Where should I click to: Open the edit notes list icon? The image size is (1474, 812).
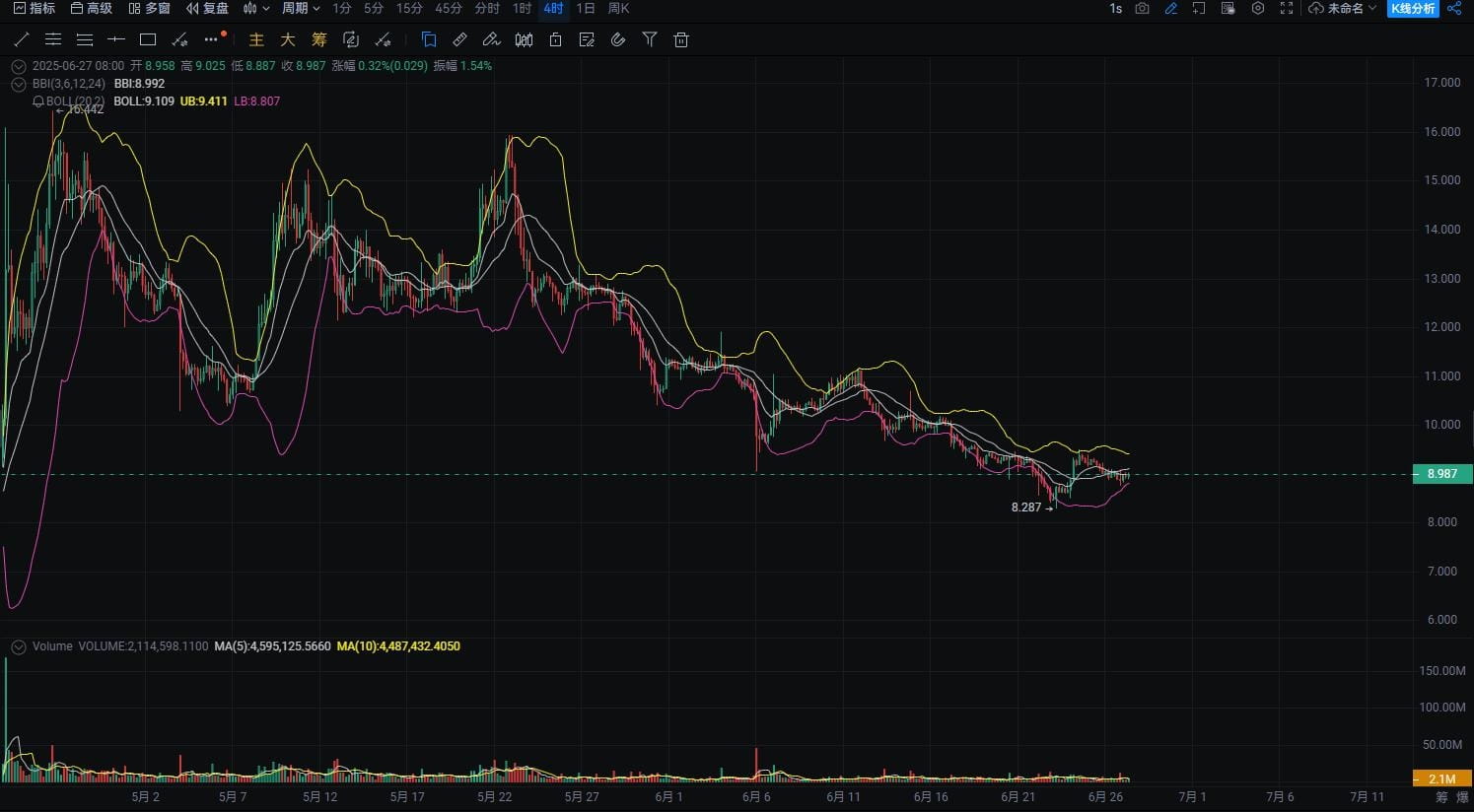tap(588, 39)
